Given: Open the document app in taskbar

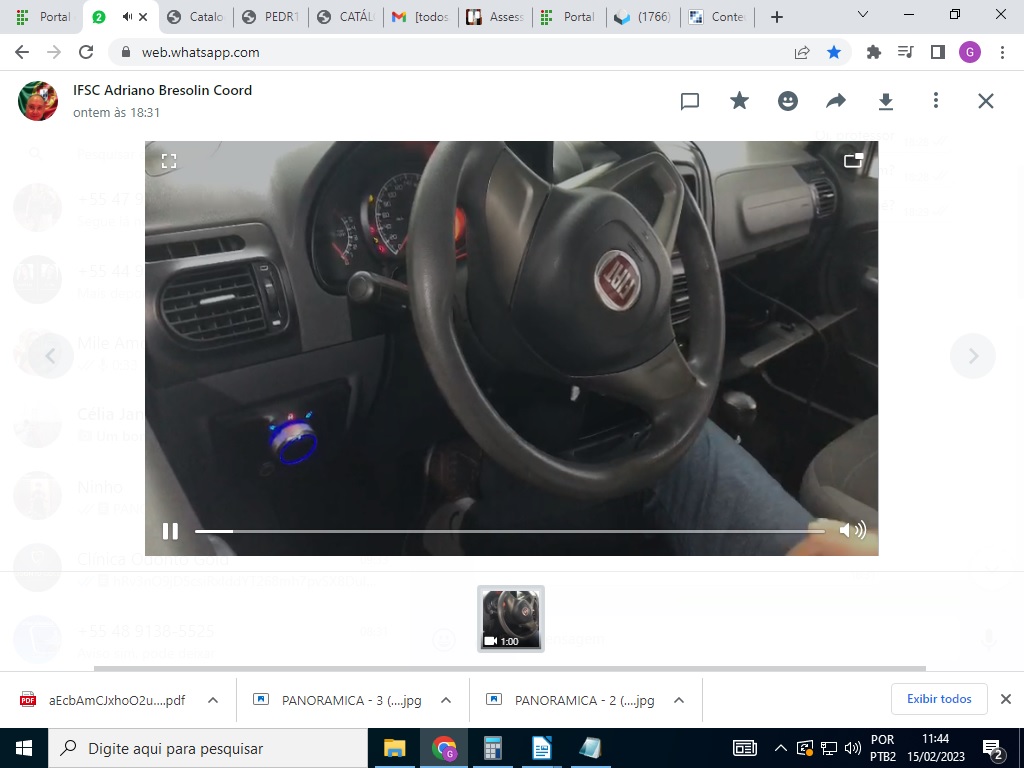Looking at the screenshot, I should pos(541,748).
